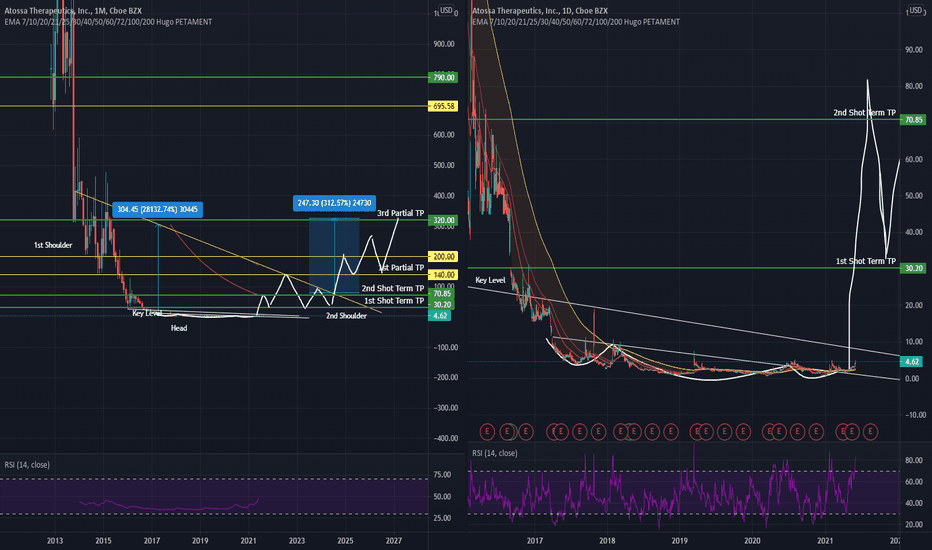Image resolution: width=932 pixels, height=550 pixels.
Task: Click the '1st Shoulder' annotation
Action: 53,245
